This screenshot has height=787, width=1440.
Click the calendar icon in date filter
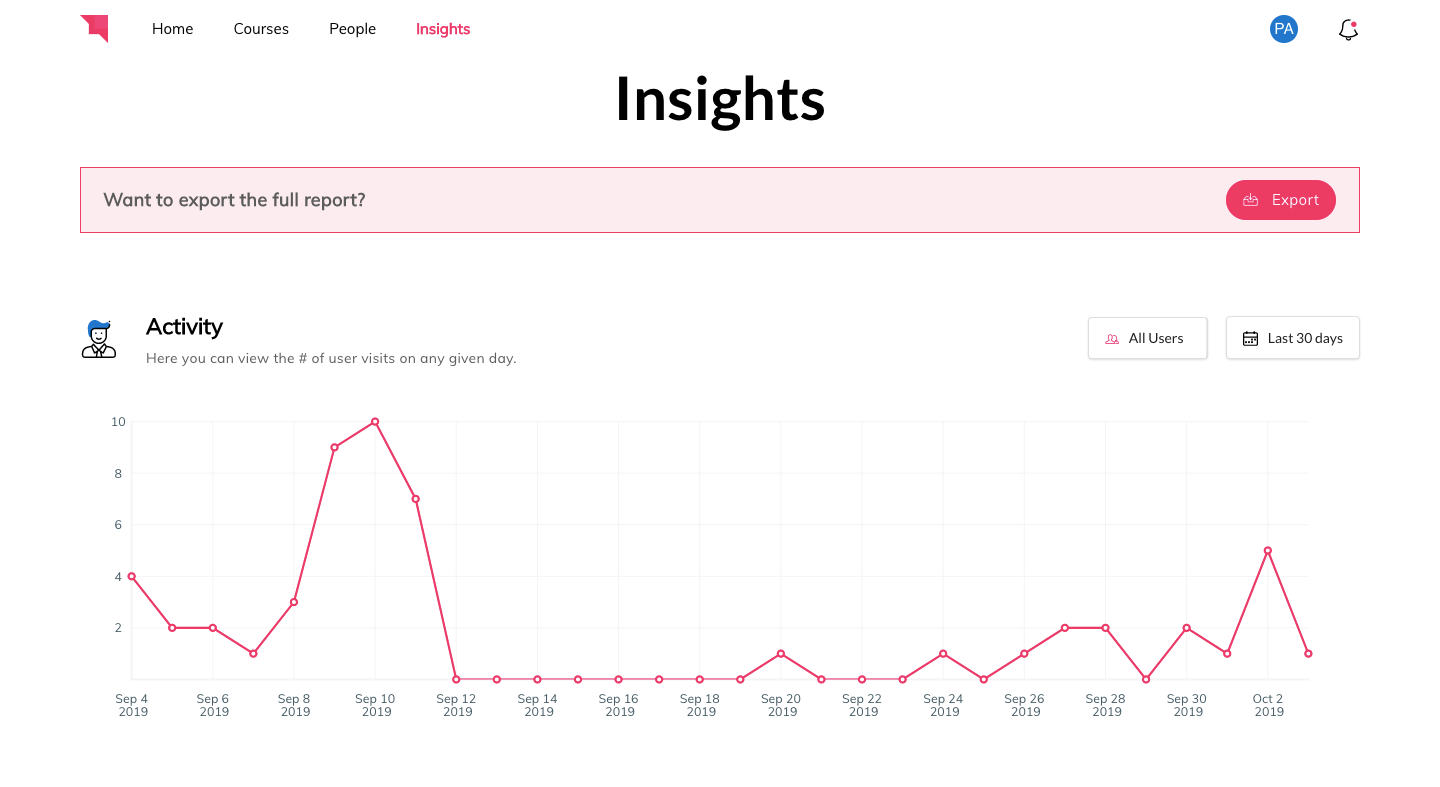coord(1250,338)
